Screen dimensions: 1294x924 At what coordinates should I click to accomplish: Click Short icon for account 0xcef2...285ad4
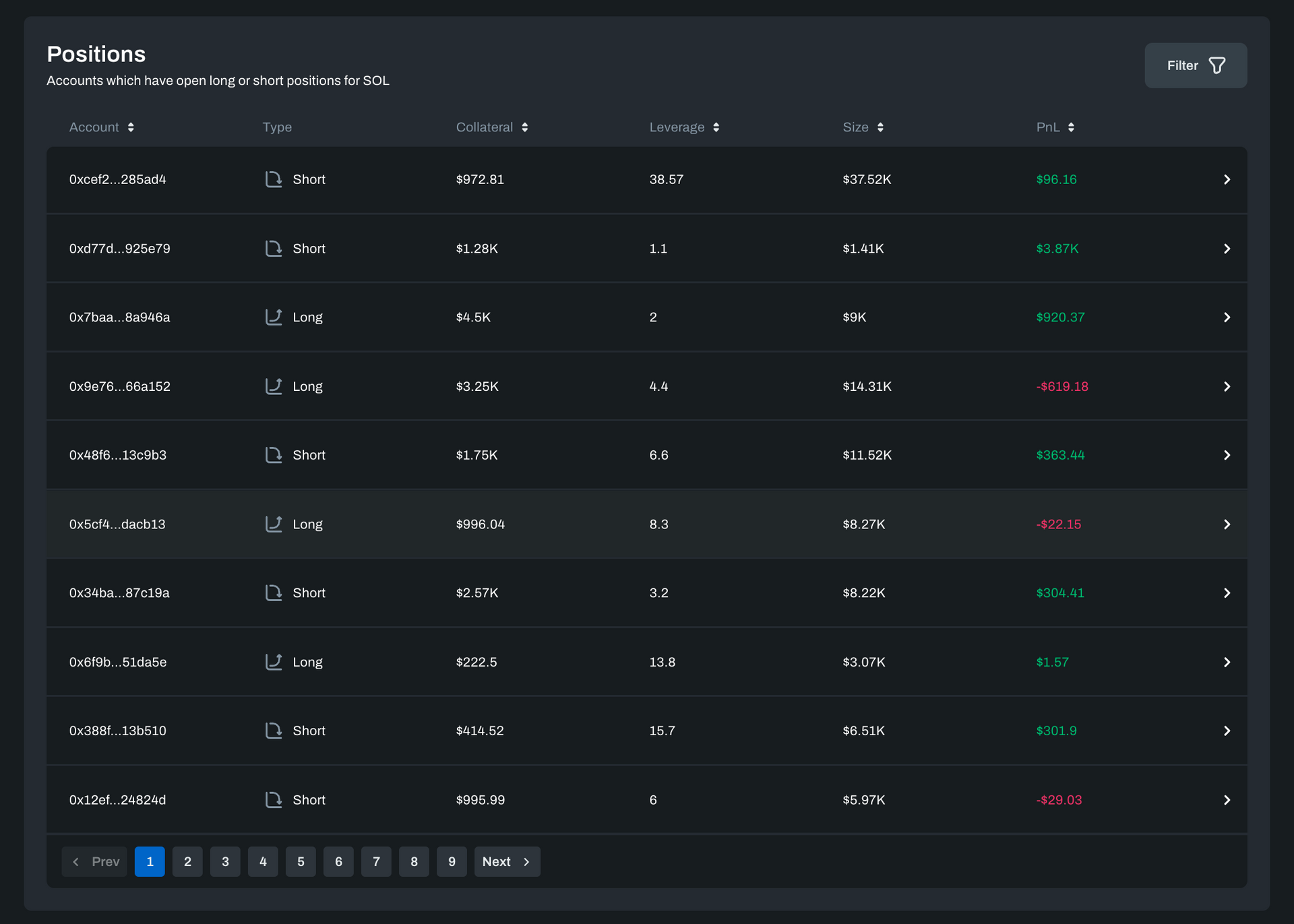pos(273,179)
